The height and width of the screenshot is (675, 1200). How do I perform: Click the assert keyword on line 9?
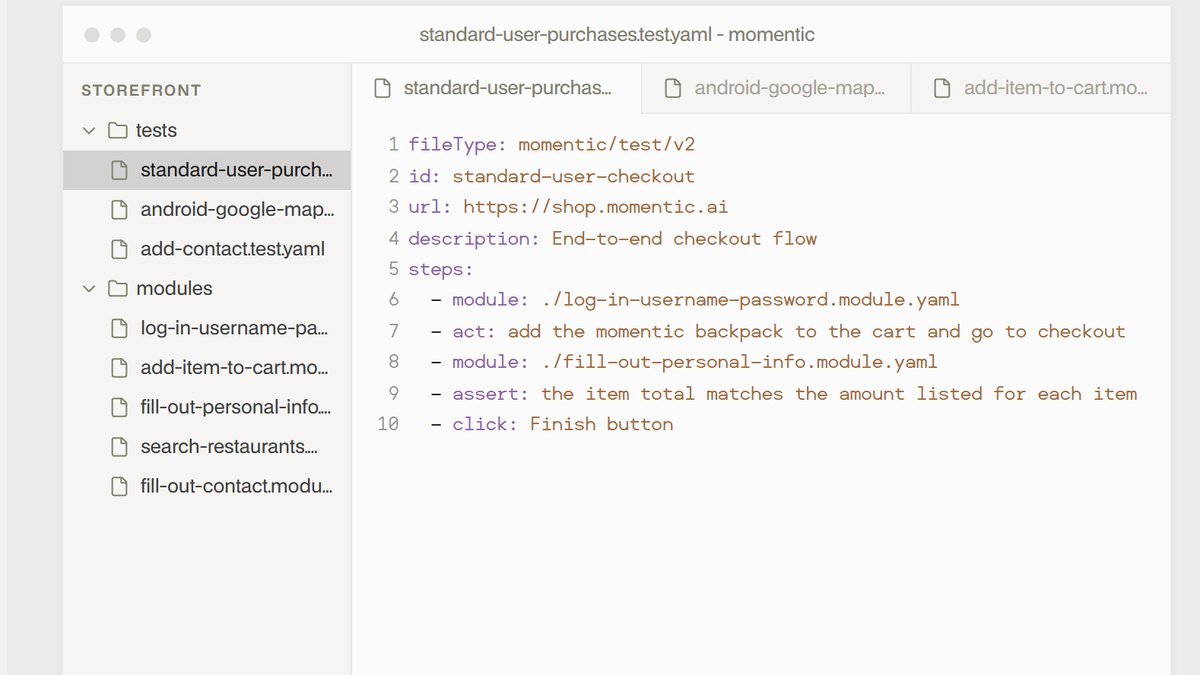[x=491, y=393]
